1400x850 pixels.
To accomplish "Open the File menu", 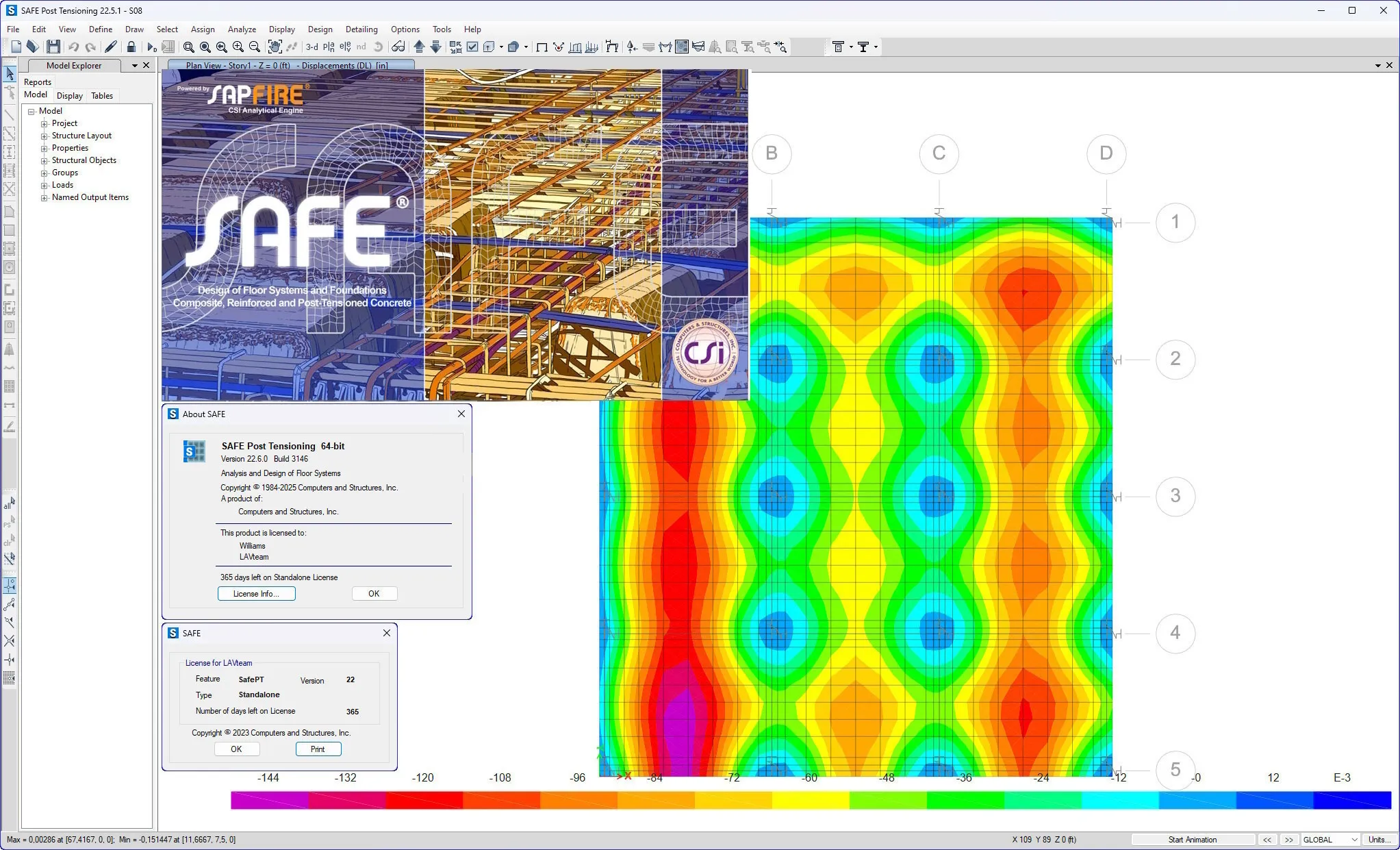I will coord(13,29).
